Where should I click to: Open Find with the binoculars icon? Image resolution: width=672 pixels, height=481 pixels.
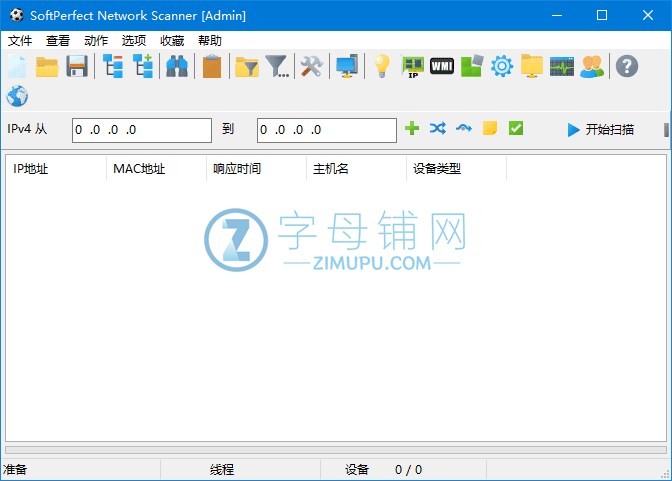[177, 66]
